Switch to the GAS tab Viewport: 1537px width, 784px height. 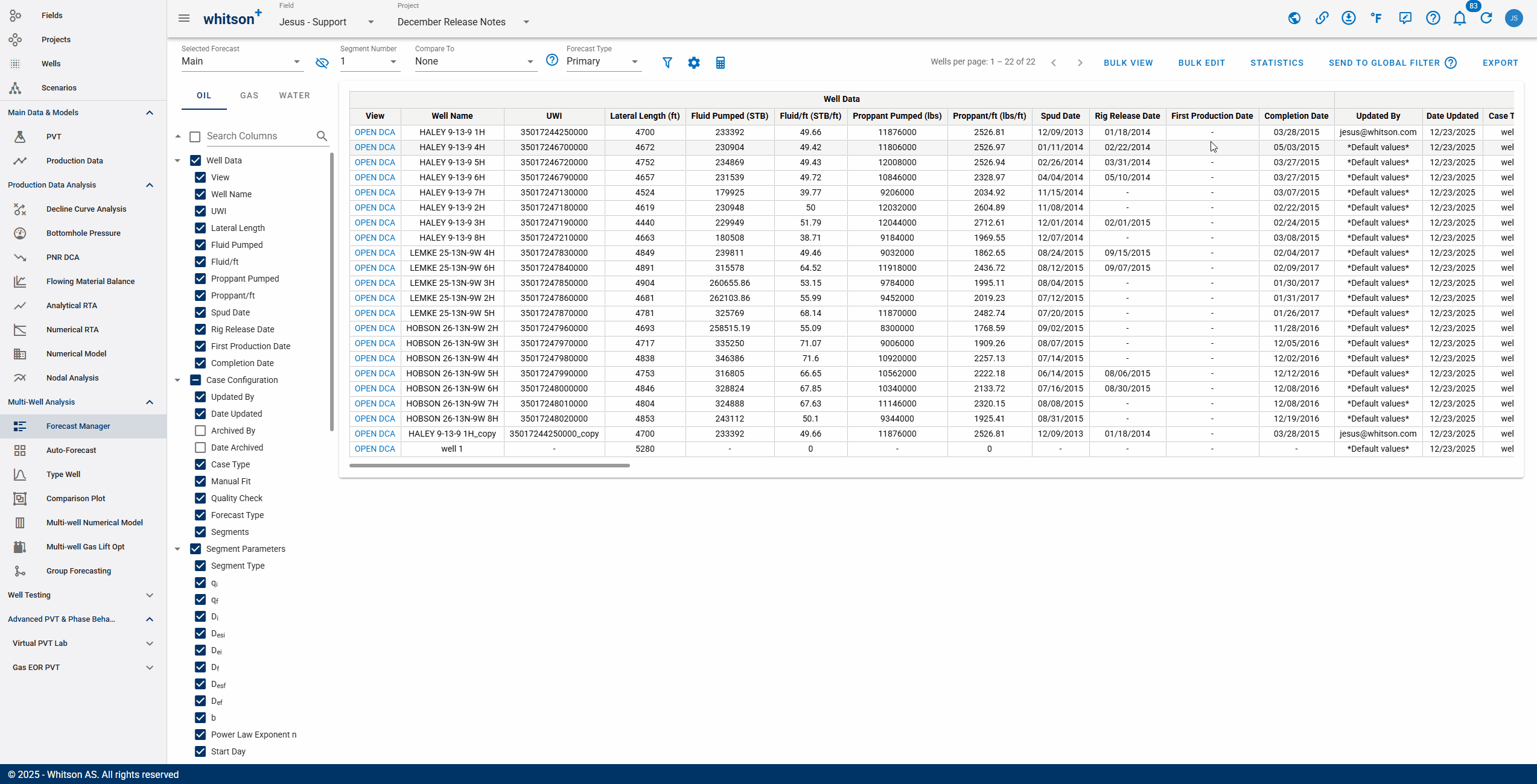pyautogui.click(x=249, y=96)
